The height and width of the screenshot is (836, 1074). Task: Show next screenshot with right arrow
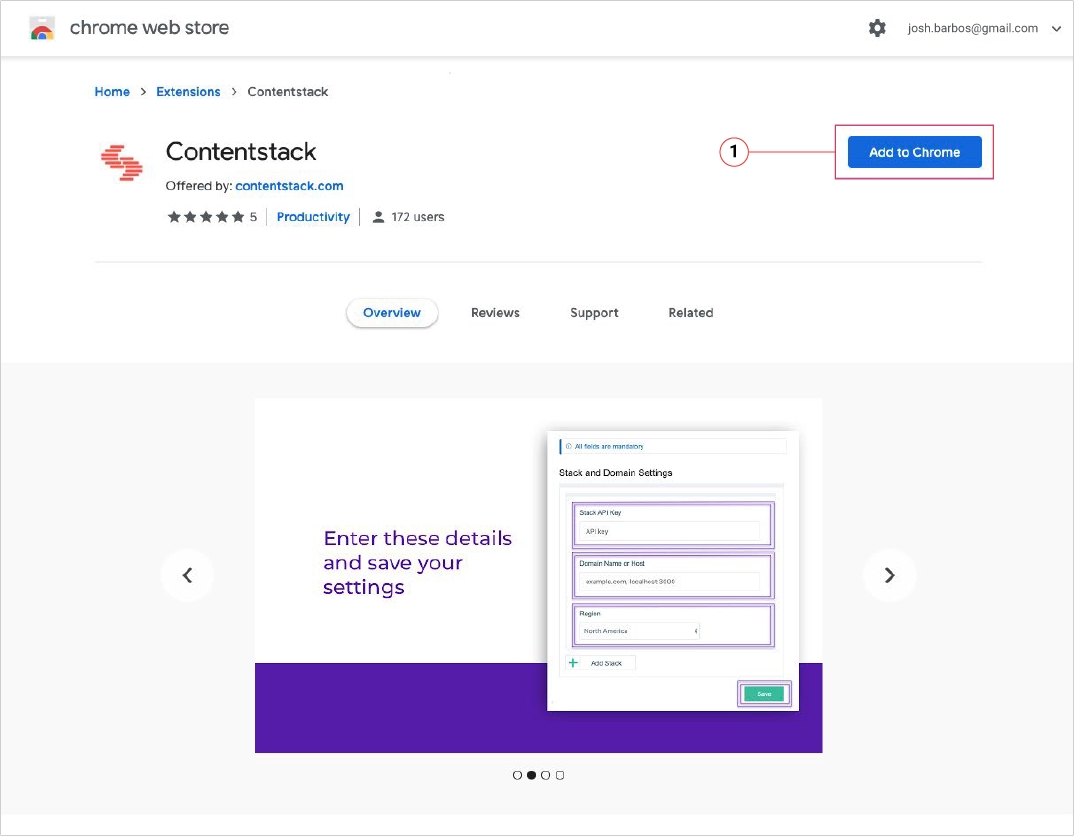tap(889, 575)
